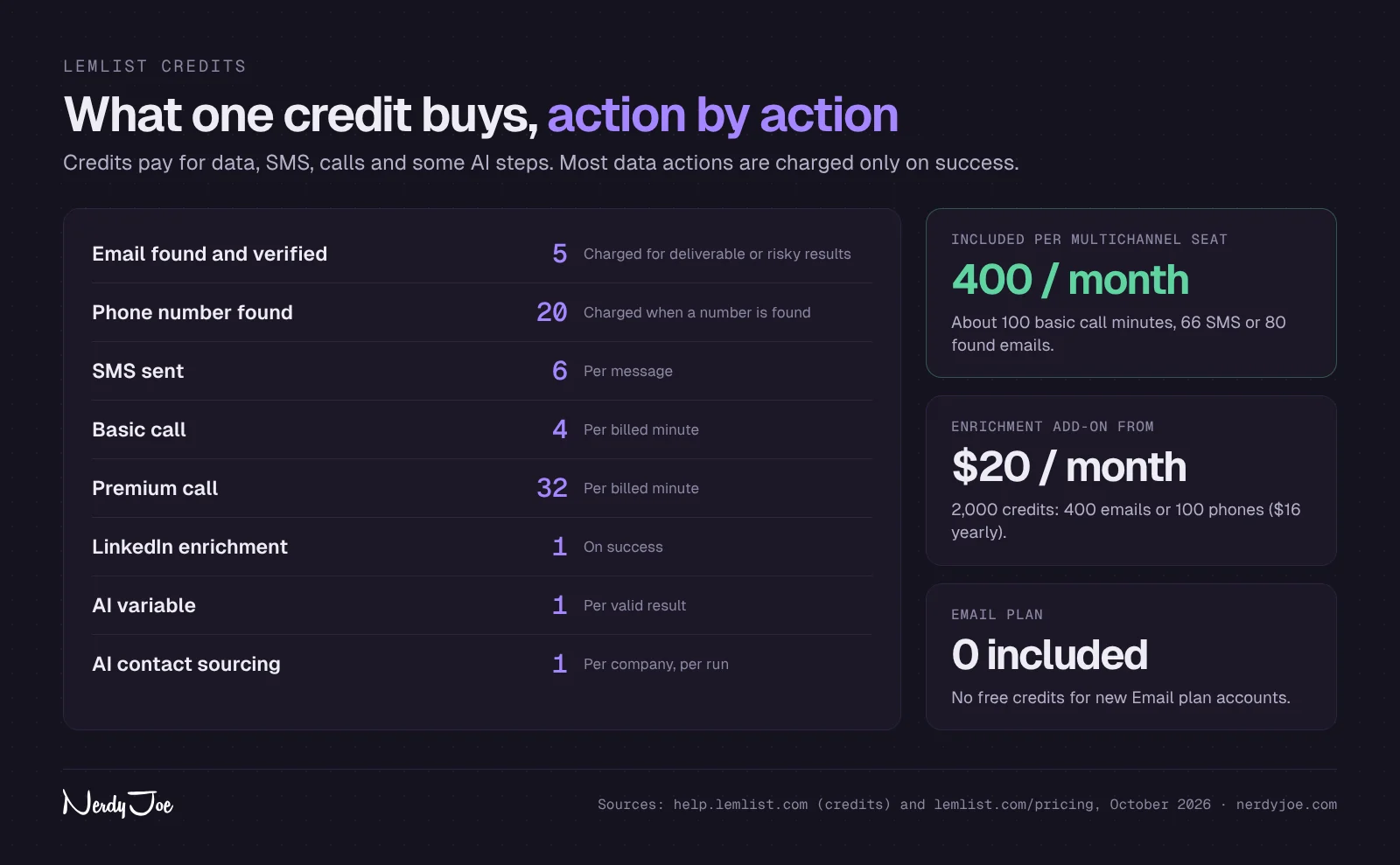Screen dimensions: 1400x865
Task: Click the "ENRICHMENT ADD-ON FROM" card label
Action: (1053, 427)
